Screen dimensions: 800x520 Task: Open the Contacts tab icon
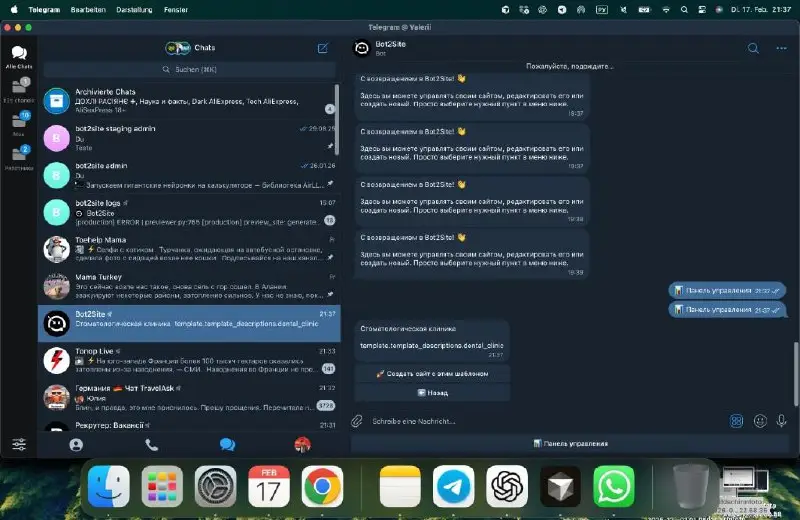pos(76,445)
